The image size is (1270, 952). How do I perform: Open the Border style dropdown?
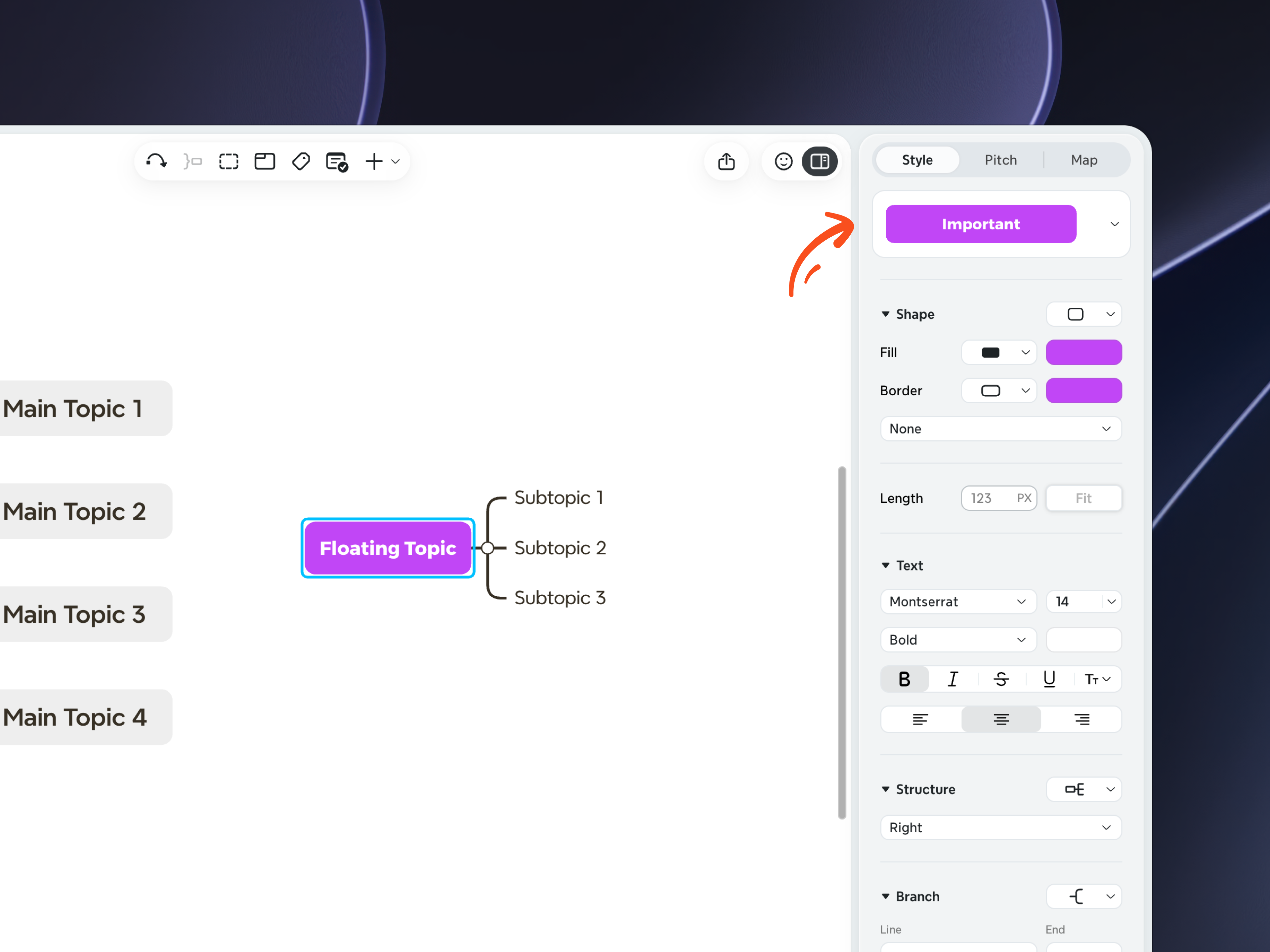[999, 391]
